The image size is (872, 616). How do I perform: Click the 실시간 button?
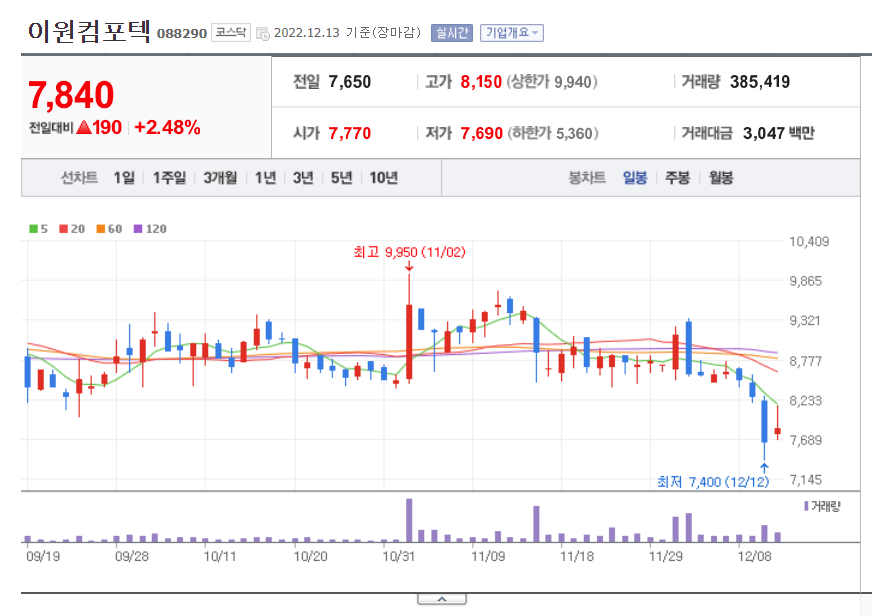[x=452, y=33]
